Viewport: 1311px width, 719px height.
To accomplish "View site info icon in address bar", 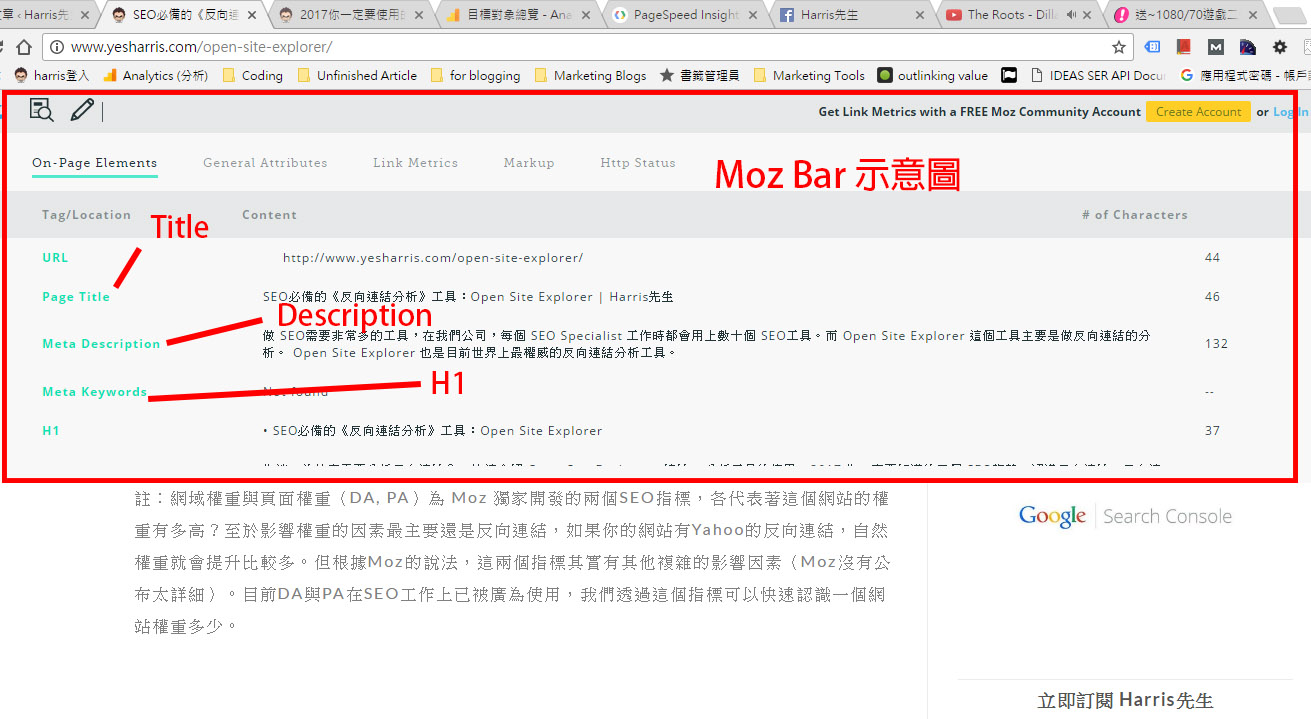I will tap(57, 47).
